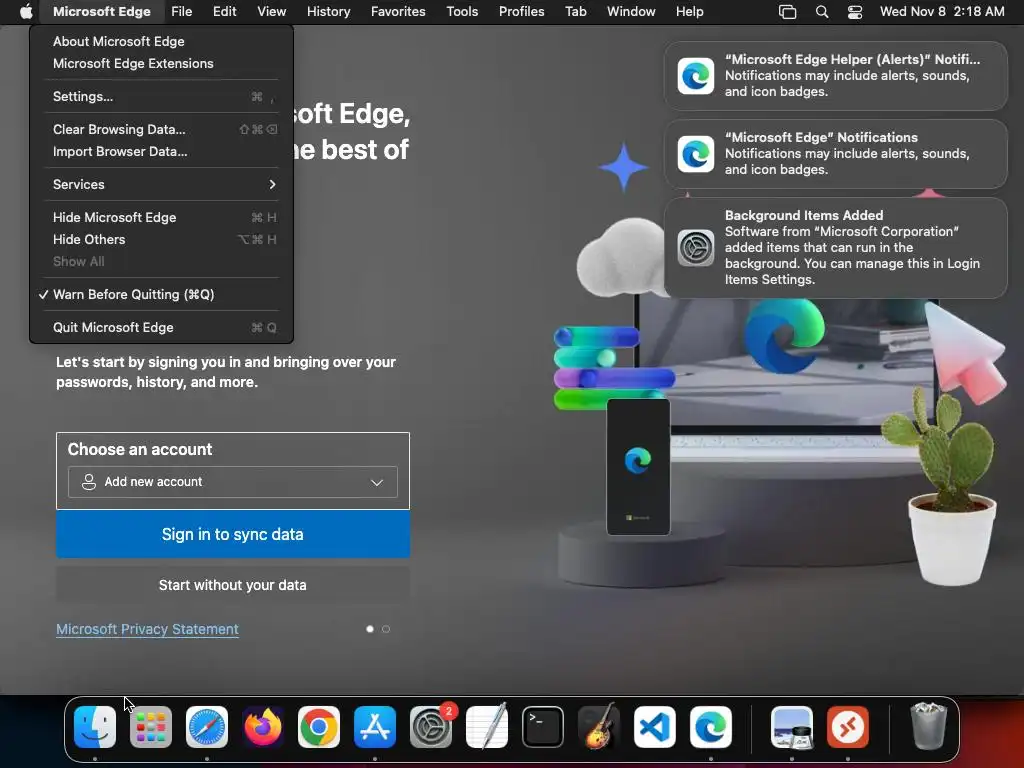Open the Edge Helper (Alerts) notification
1024x768 pixels.
click(x=836, y=76)
